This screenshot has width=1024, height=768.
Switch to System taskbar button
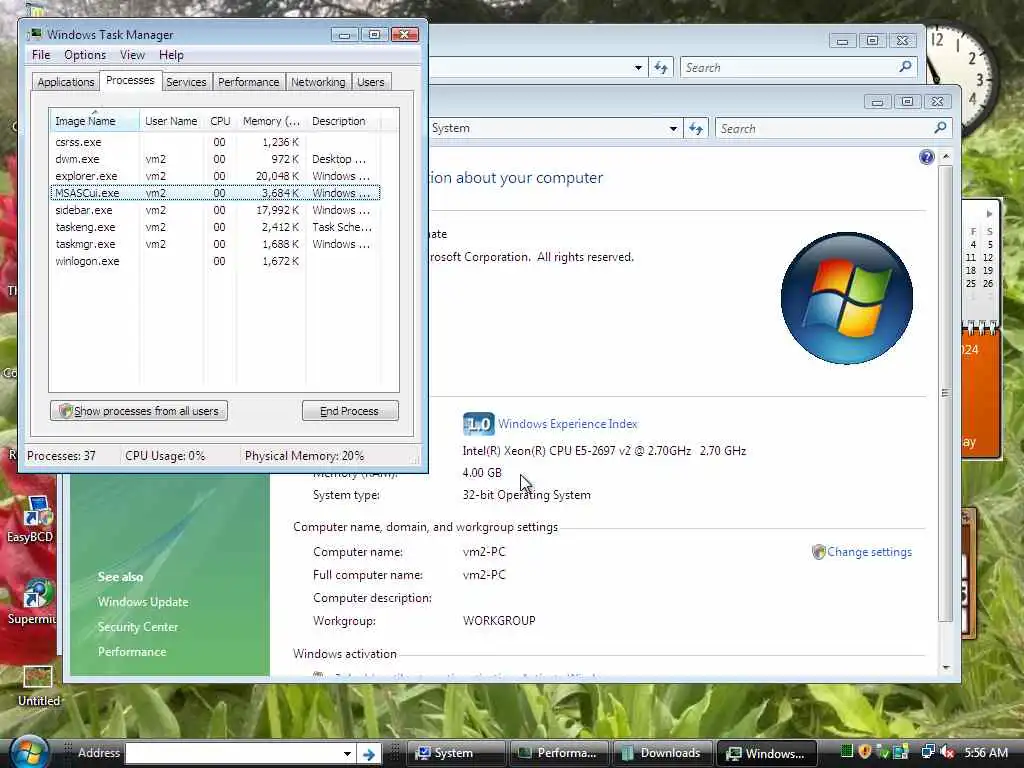(x=456, y=754)
